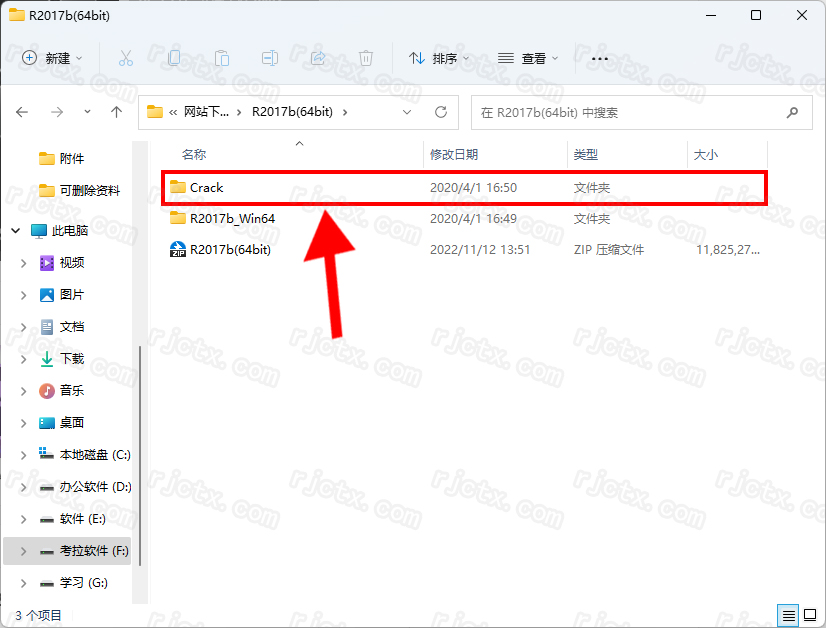
Task: Select the Crack folder
Action: (207, 187)
